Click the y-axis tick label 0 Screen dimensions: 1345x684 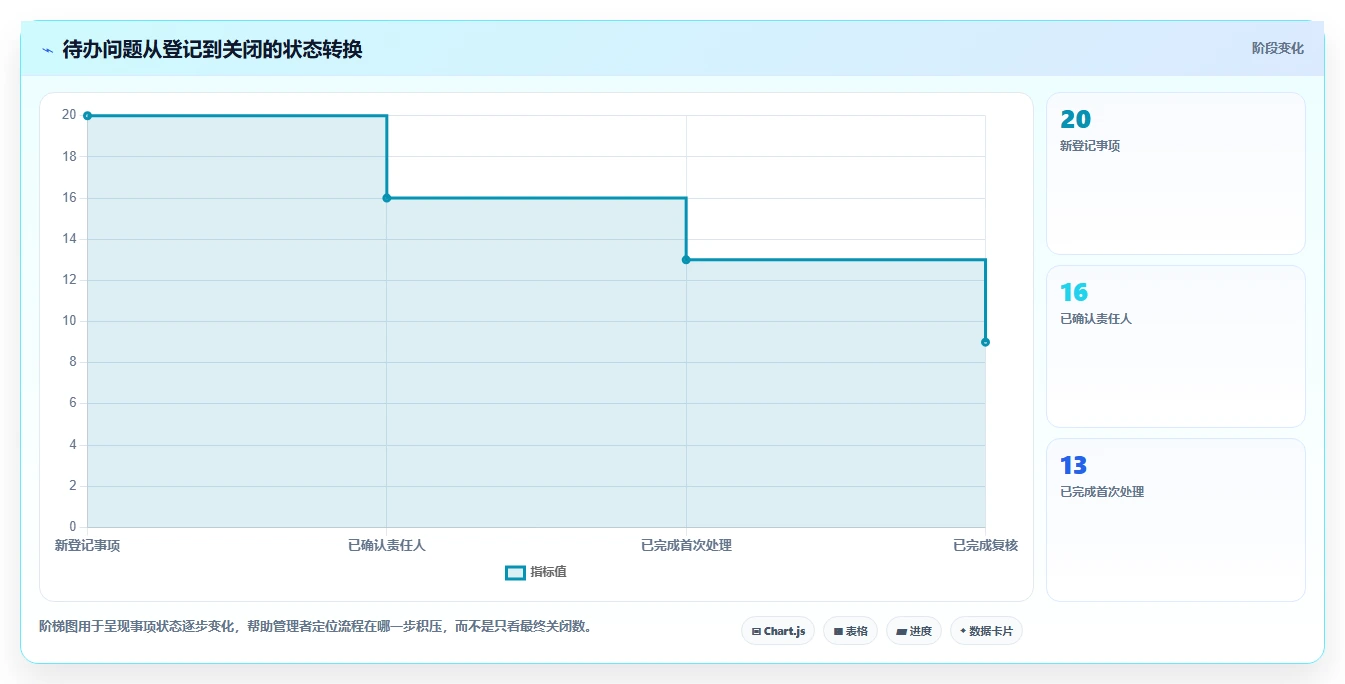73,527
